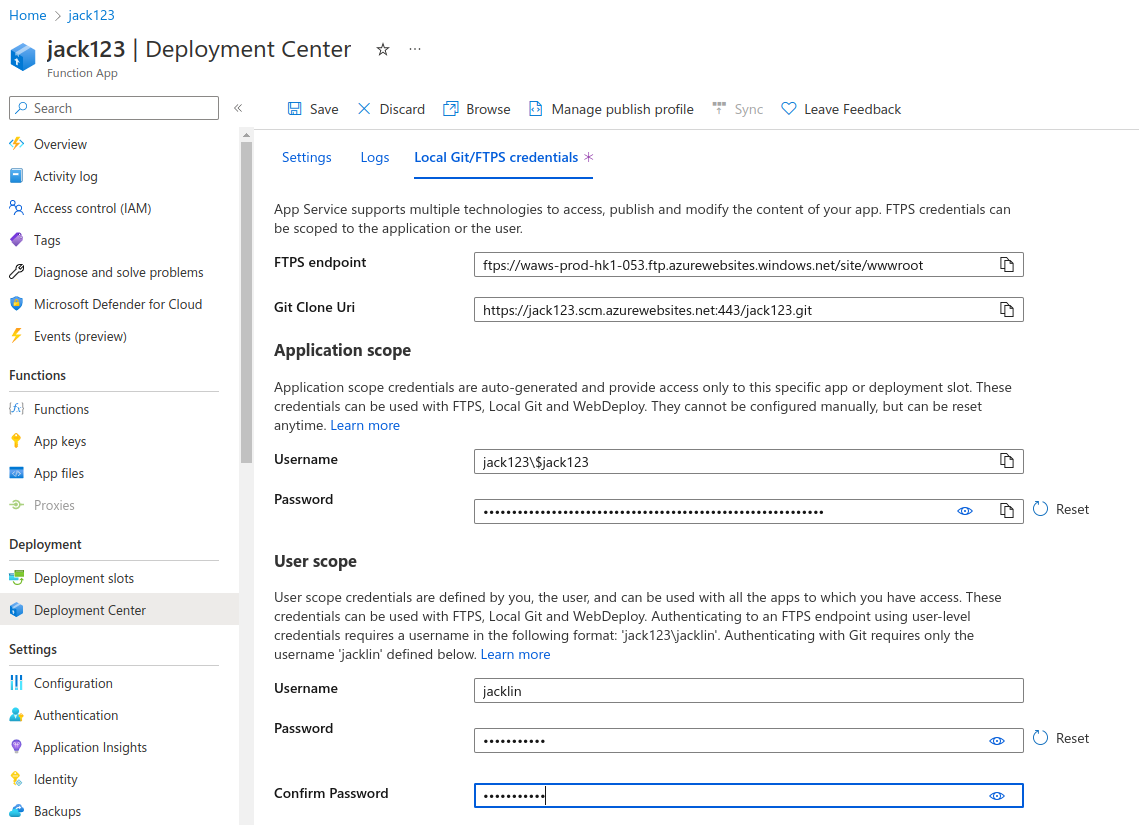This screenshot has width=1139, height=825.
Task: Switch to the Logs tab
Action: (x=375, y=157)
